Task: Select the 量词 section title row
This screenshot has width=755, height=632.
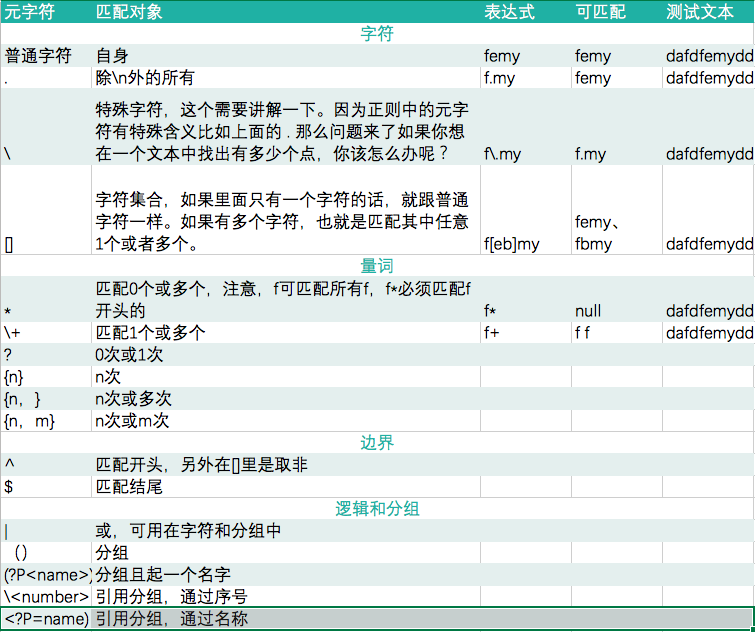Action: coord(378,266)
